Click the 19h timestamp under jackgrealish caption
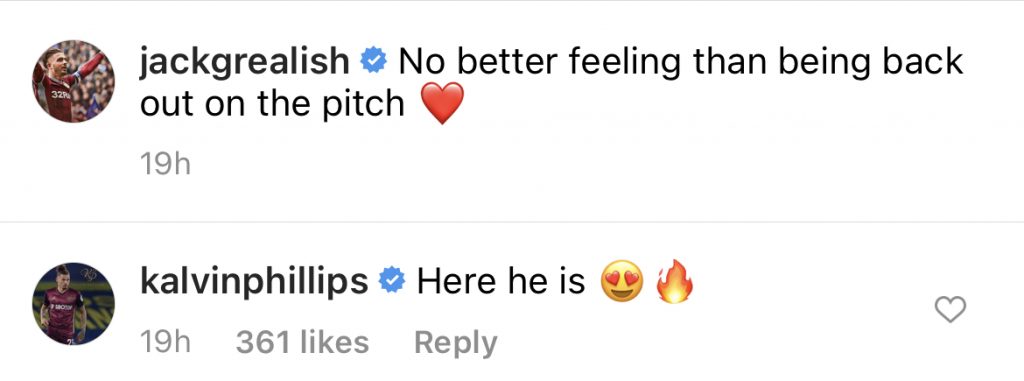This screenshot has width=1024, height=381. click(x=166, y=165)
